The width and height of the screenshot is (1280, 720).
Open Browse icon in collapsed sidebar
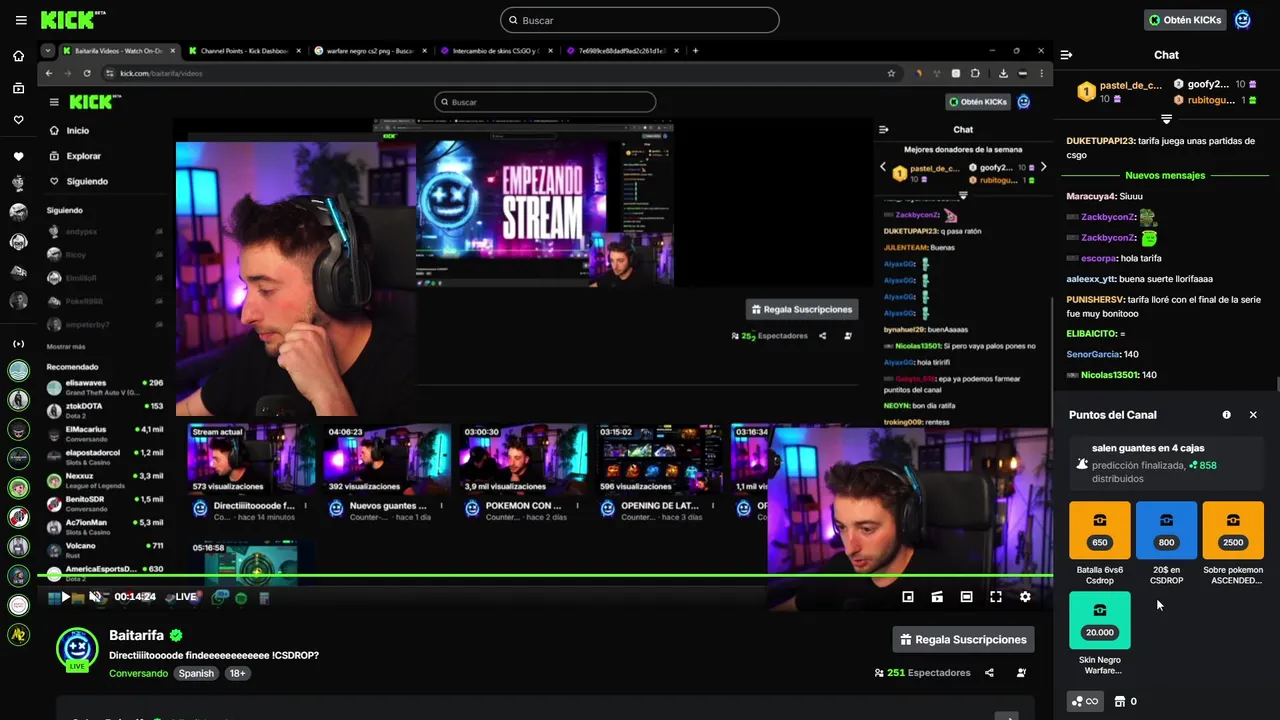click(x=18, y=88)
